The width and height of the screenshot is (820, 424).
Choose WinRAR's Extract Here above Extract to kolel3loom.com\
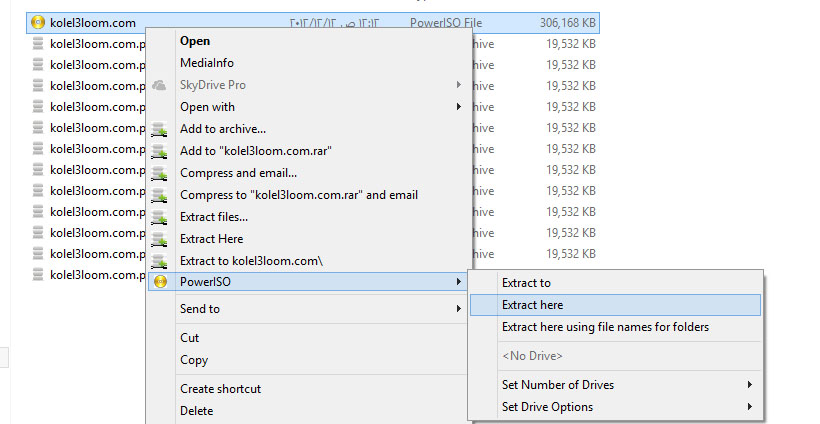[x=211, y=239]
